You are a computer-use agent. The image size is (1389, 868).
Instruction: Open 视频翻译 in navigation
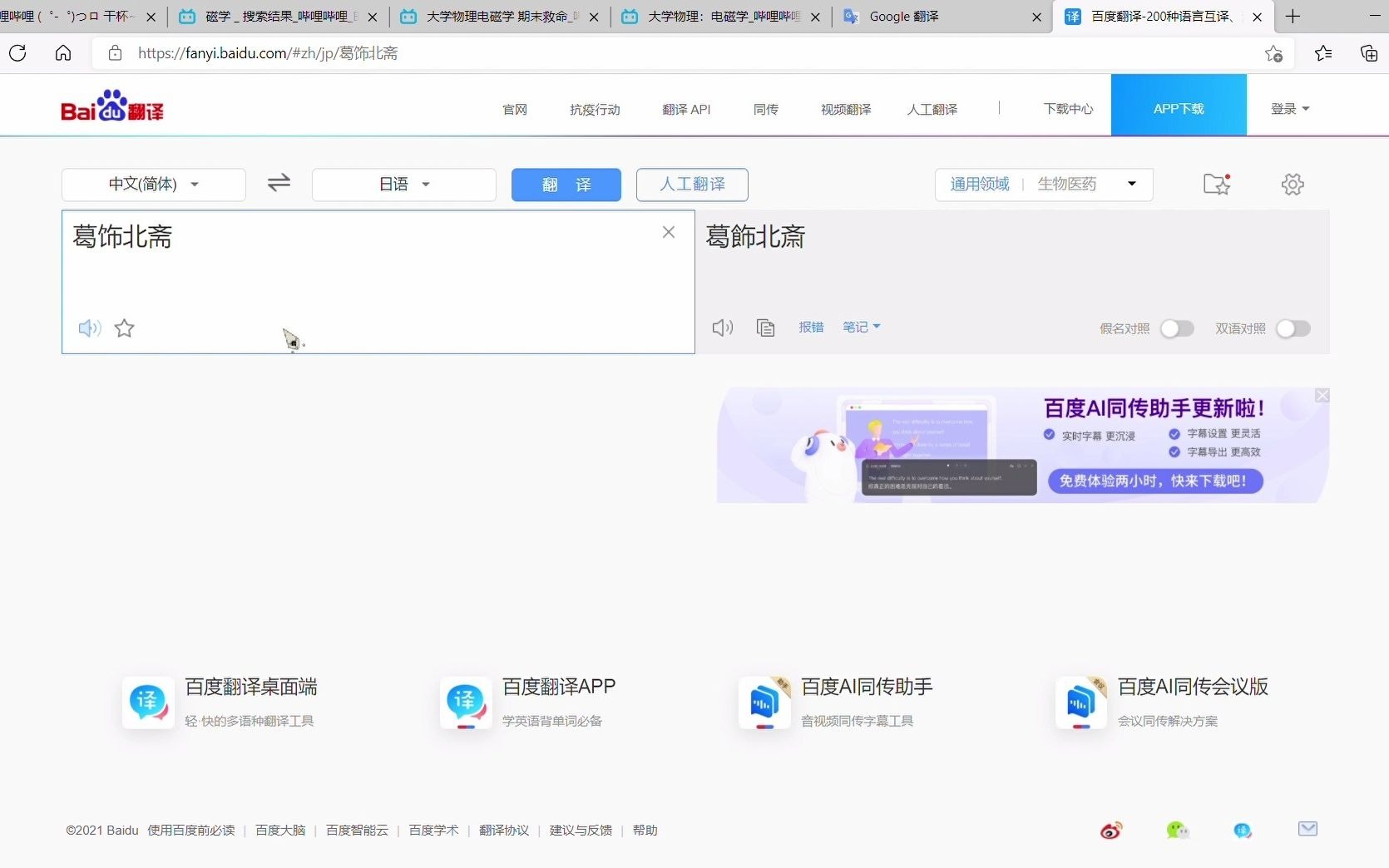point(846,109)
